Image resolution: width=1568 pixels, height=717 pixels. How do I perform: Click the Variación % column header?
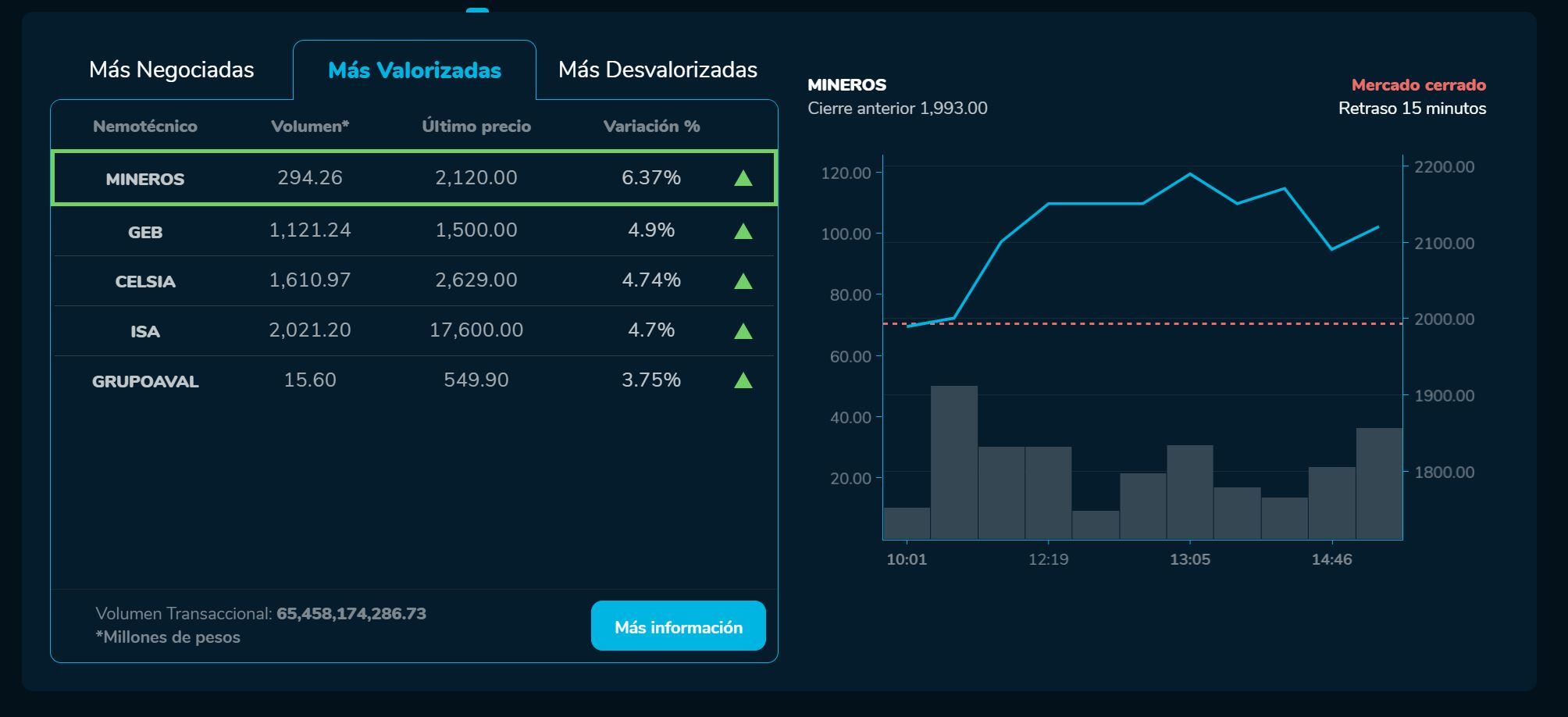coord(652,125)
